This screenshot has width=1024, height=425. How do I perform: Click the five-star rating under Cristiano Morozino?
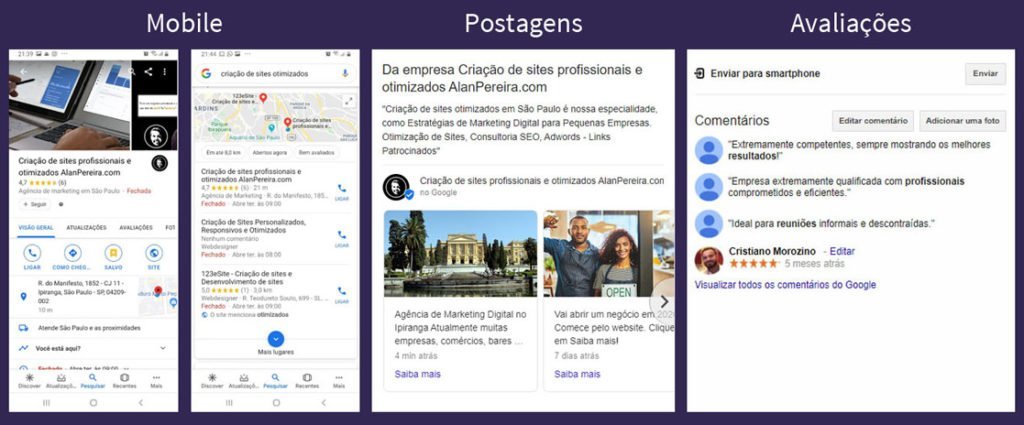click(x=754, y=264)
